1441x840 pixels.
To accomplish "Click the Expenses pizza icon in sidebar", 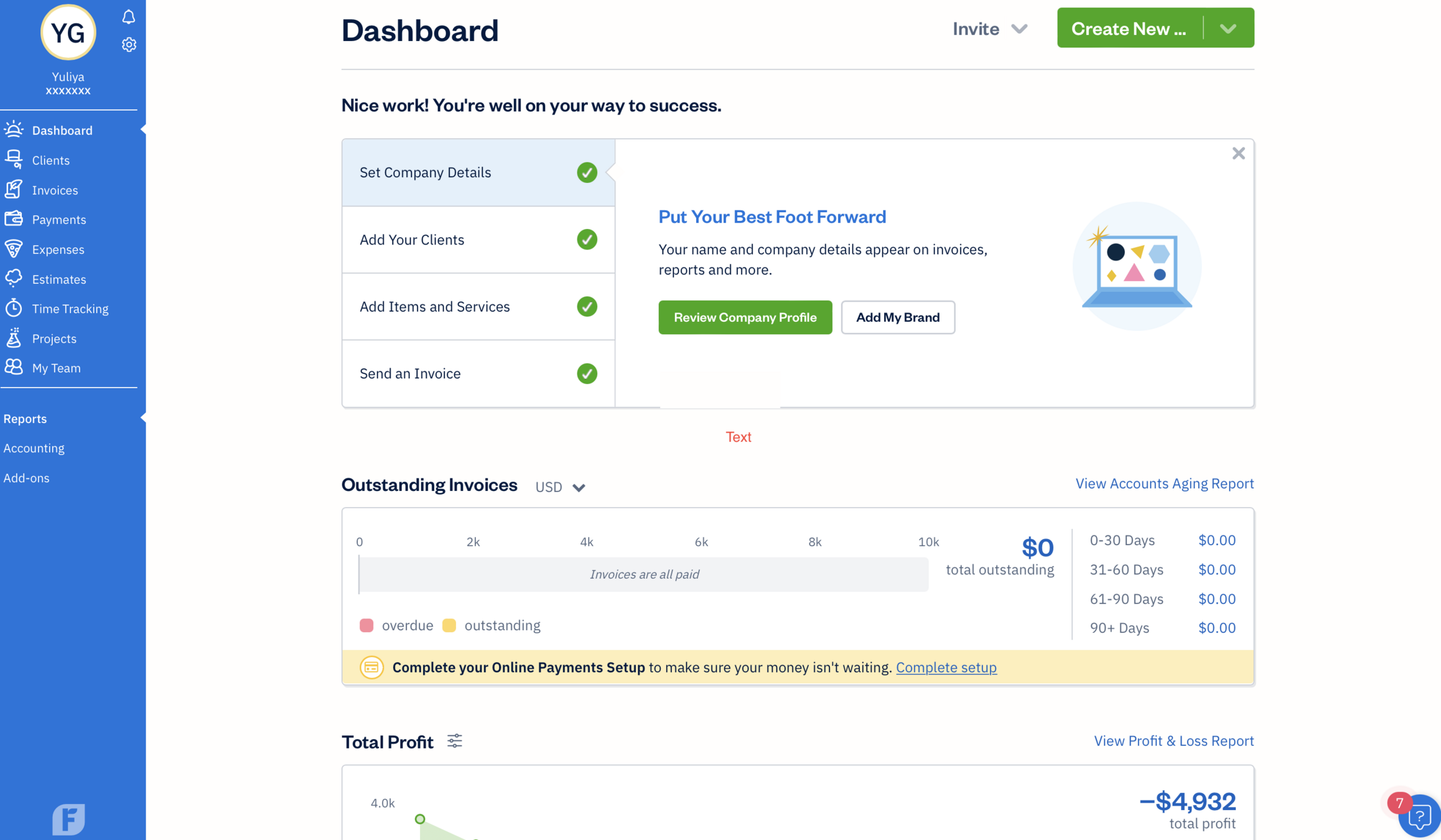I will click(x=14, y=249).
